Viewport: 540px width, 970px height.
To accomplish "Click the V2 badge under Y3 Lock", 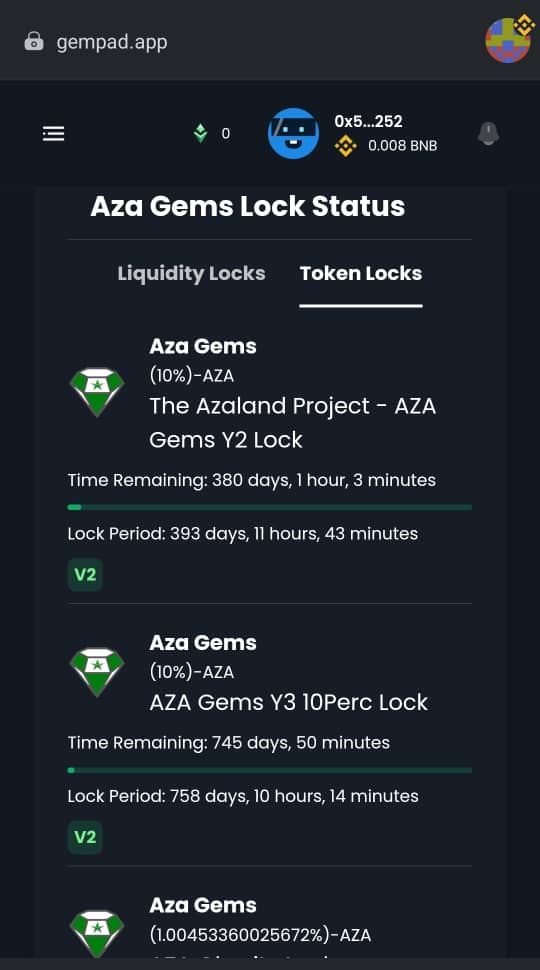I will [85, 837].
